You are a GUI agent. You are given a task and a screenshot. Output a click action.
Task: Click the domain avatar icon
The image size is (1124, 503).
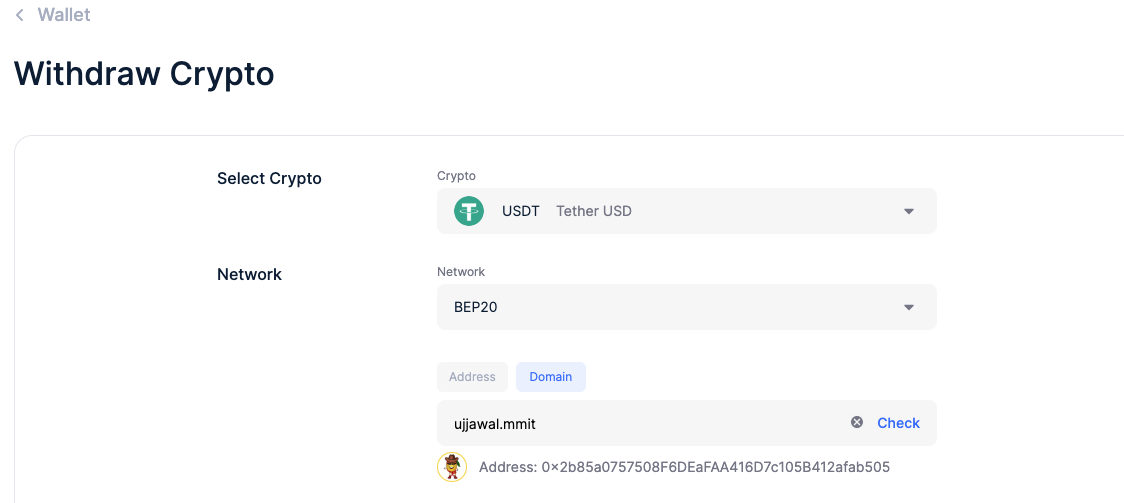452,467
